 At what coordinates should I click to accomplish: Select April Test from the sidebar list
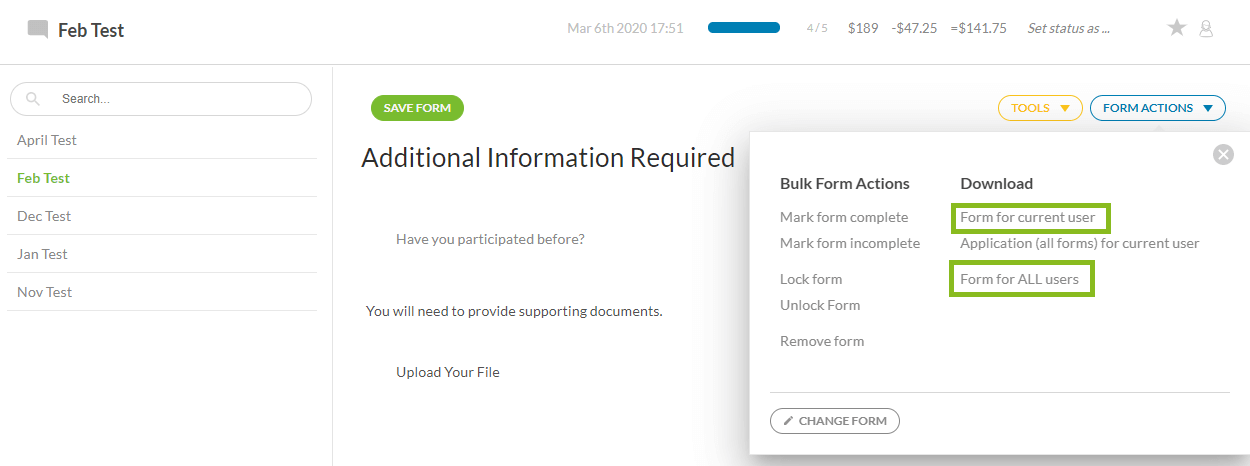[47, 140]
